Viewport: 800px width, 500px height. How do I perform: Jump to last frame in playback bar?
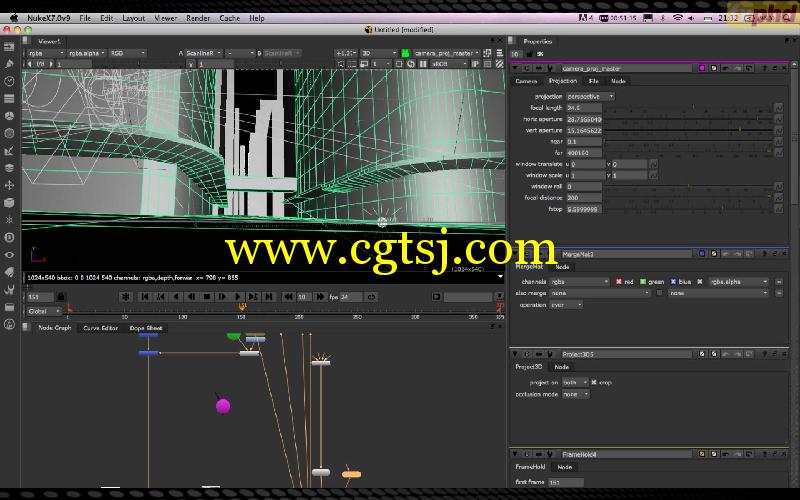click(269, 296)
